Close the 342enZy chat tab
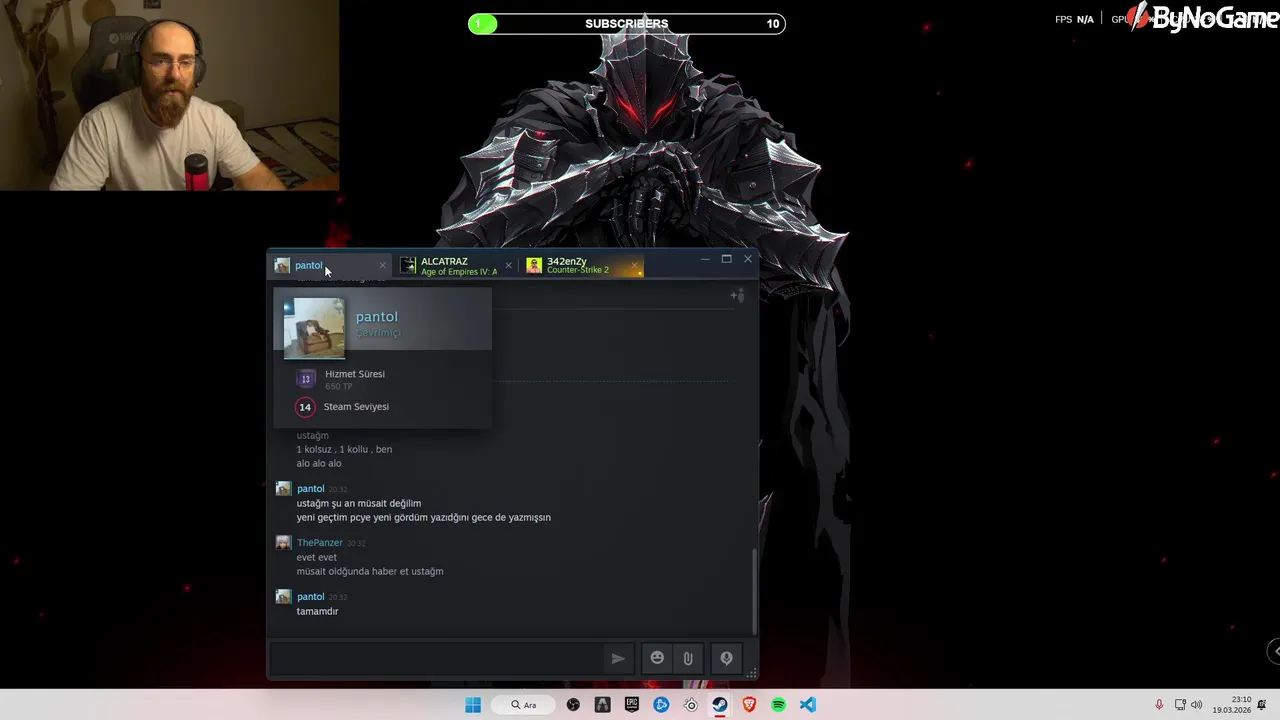This screenshot has width=1280, height=720. 634,265
